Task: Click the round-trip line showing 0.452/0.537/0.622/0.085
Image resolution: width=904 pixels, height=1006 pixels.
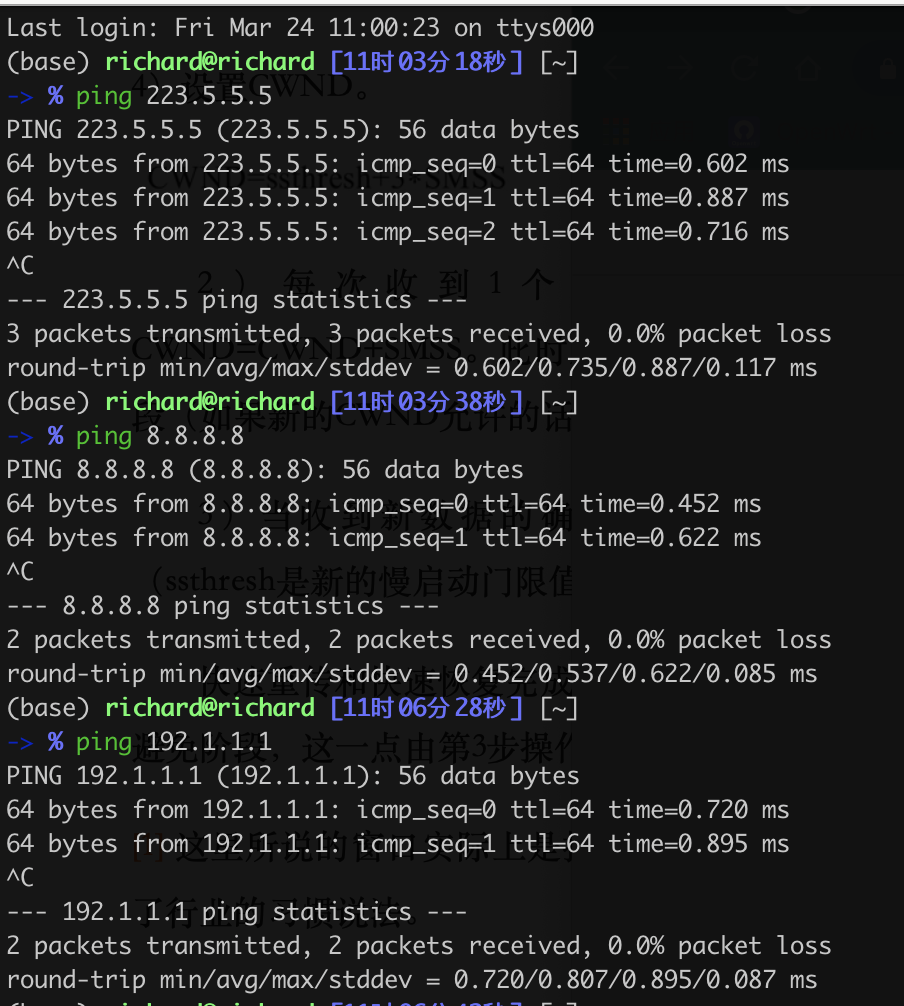Action: click(412, 674)
